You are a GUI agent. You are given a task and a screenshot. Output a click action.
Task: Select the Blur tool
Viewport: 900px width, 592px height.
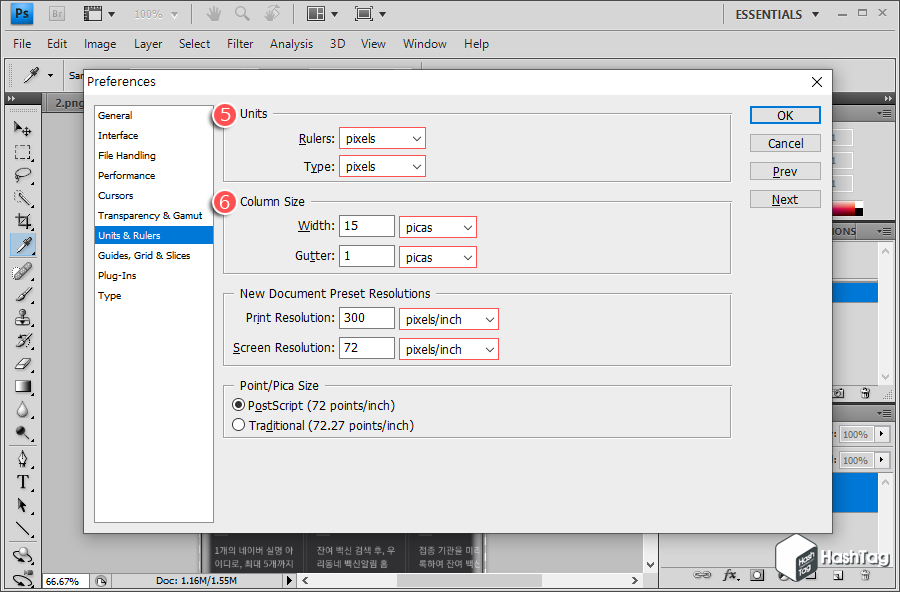22,409
